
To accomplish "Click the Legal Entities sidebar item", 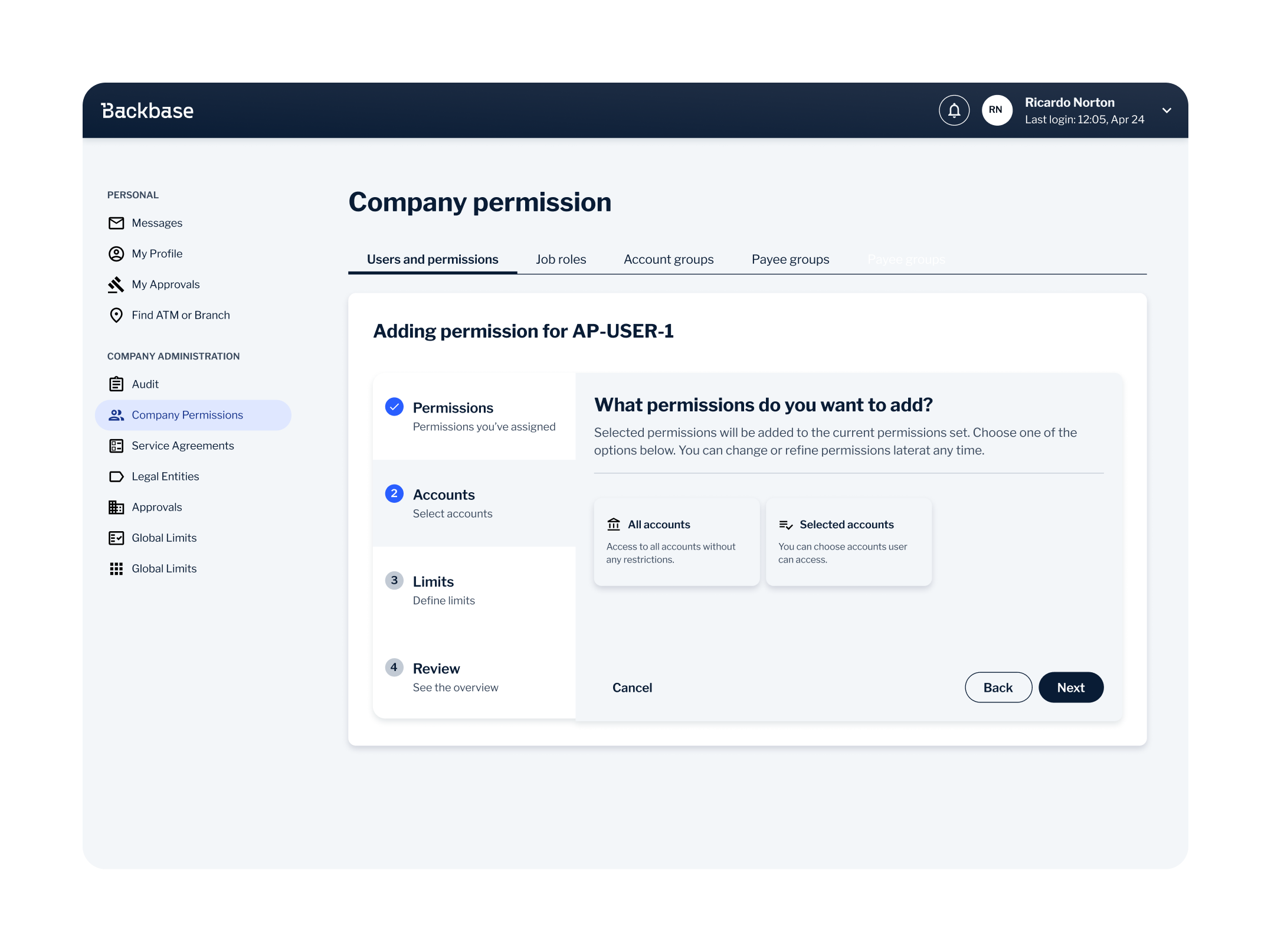I will tap(165, 476).
